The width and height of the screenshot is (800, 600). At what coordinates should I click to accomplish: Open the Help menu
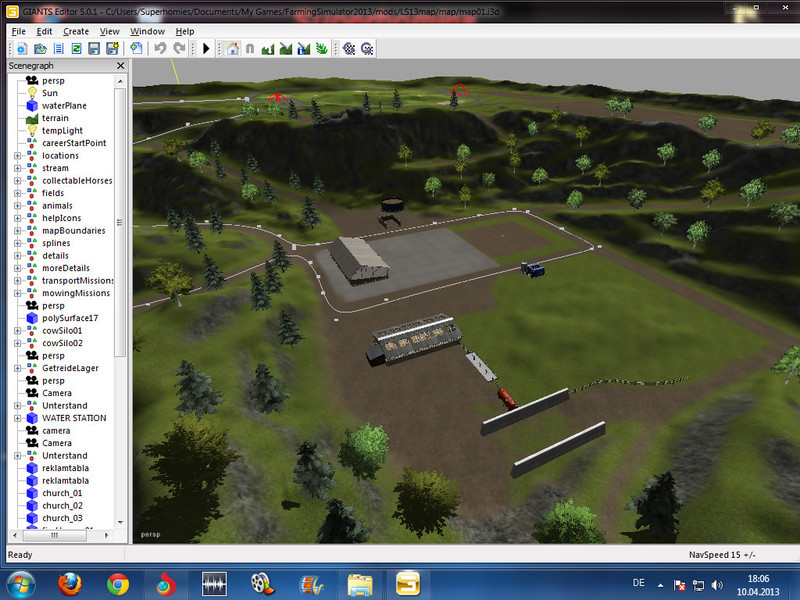click(185, 32)
